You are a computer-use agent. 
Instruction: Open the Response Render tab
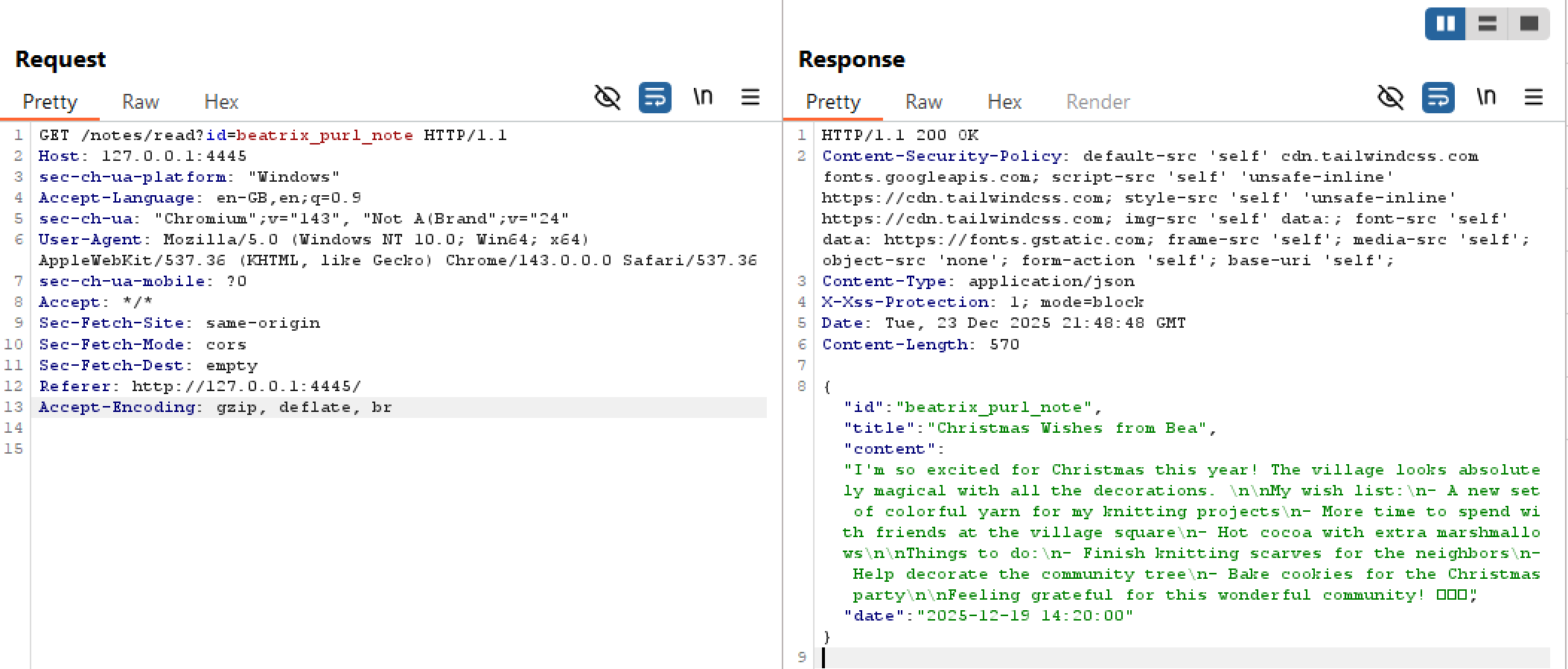(x=1097, y=102)
